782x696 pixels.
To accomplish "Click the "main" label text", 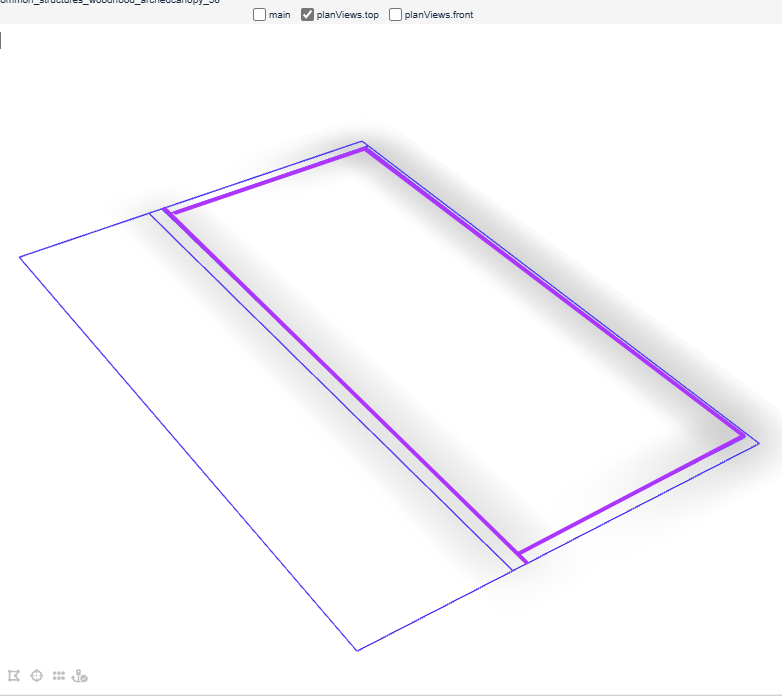I will pyautogui.click(x=279, y=15).
